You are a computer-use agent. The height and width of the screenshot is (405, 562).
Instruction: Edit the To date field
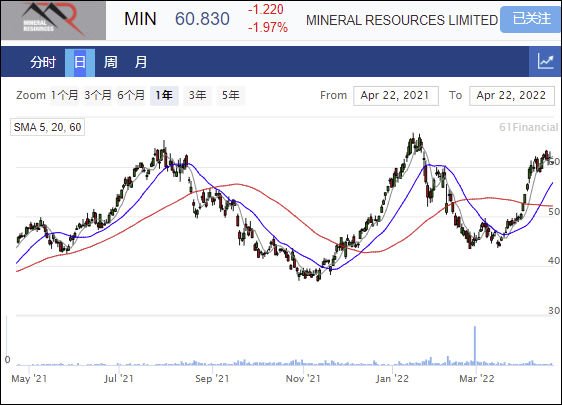512,96
